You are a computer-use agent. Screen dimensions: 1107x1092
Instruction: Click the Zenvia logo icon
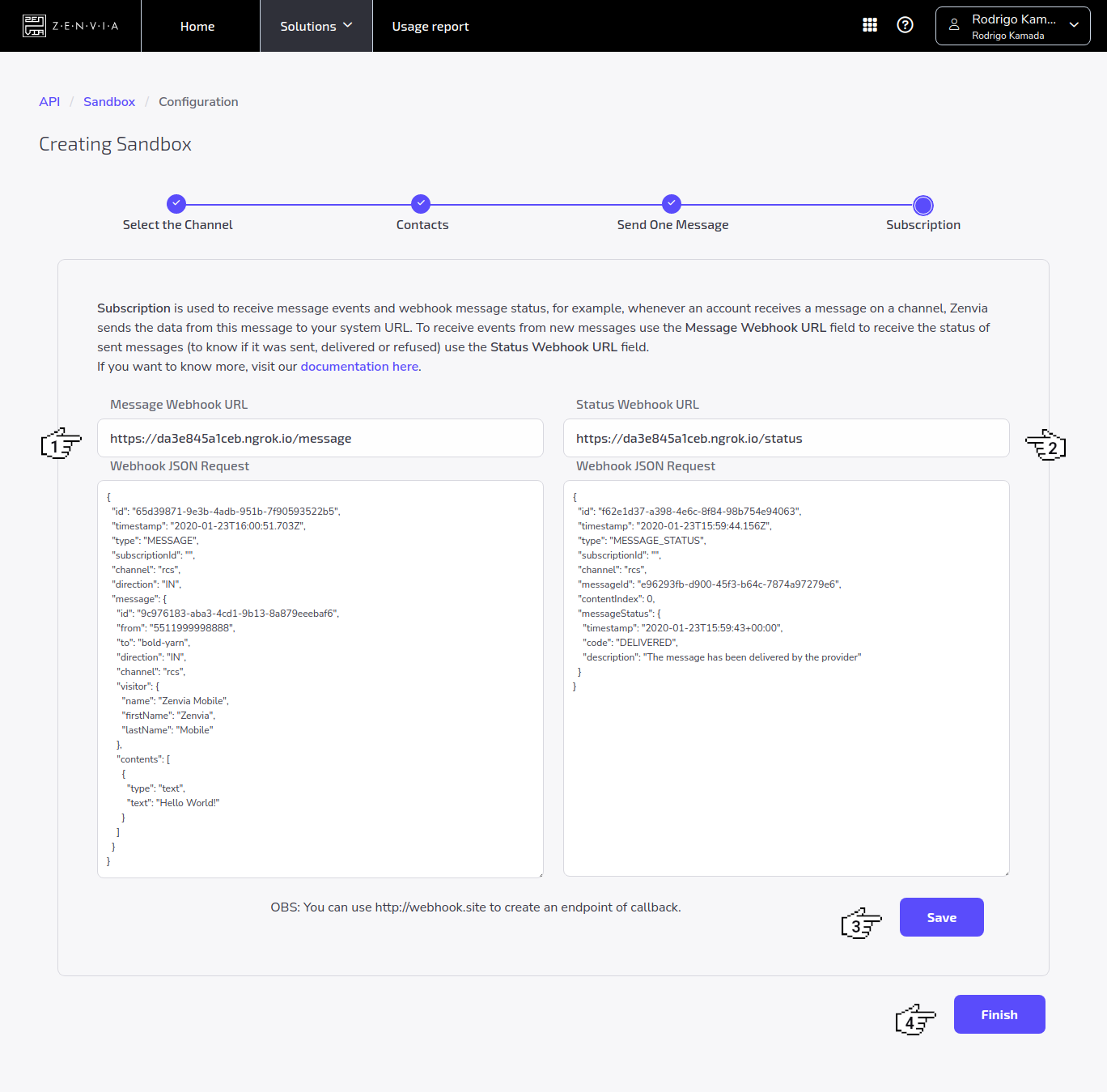(34, 25)
